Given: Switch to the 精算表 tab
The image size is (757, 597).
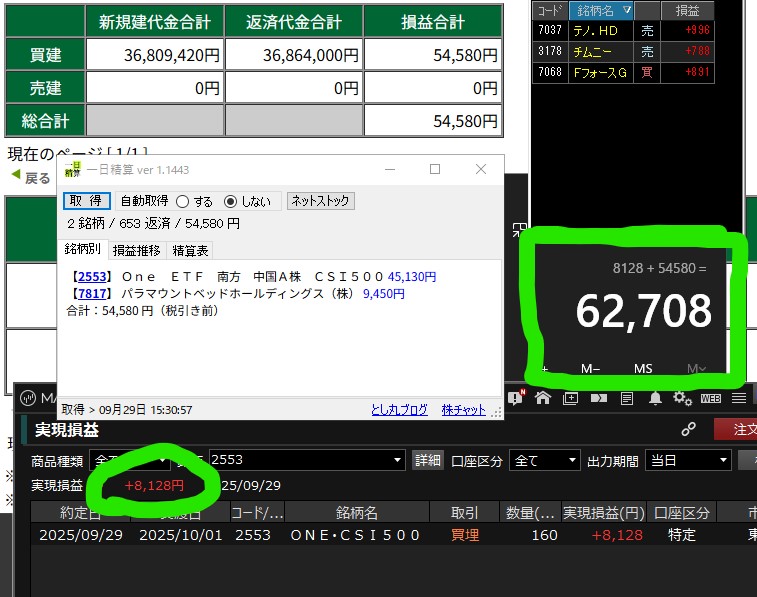Looking at the screenshot, I should click(190, 250).
